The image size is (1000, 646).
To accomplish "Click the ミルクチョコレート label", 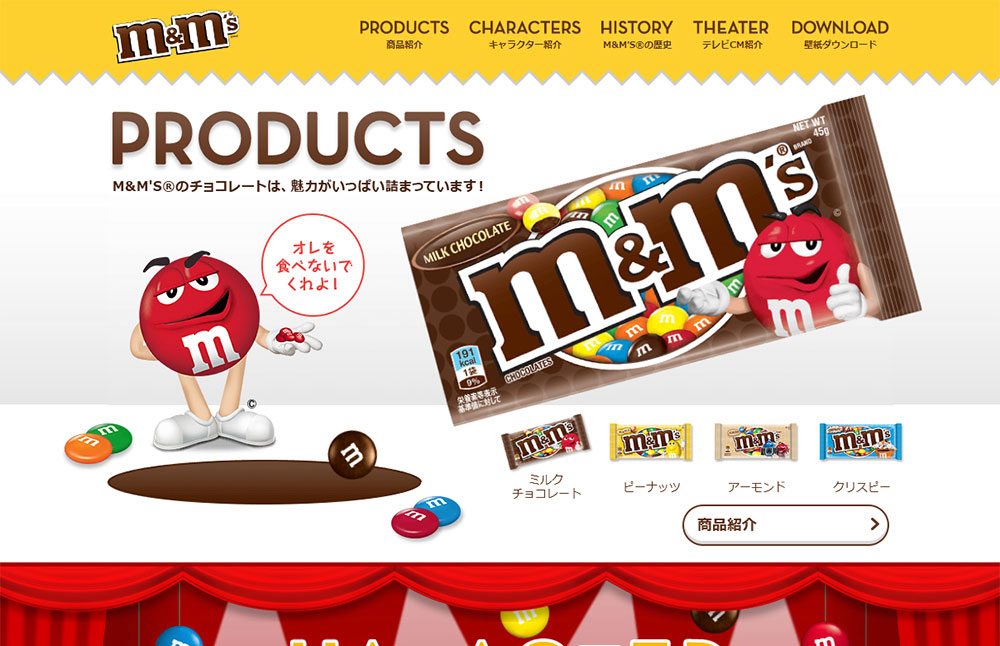I will pos(547,486).
